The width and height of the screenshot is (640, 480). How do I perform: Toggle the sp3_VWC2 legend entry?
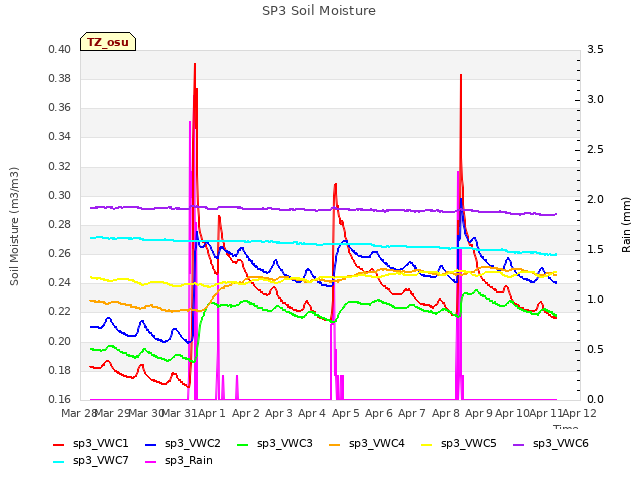point(183,444)
